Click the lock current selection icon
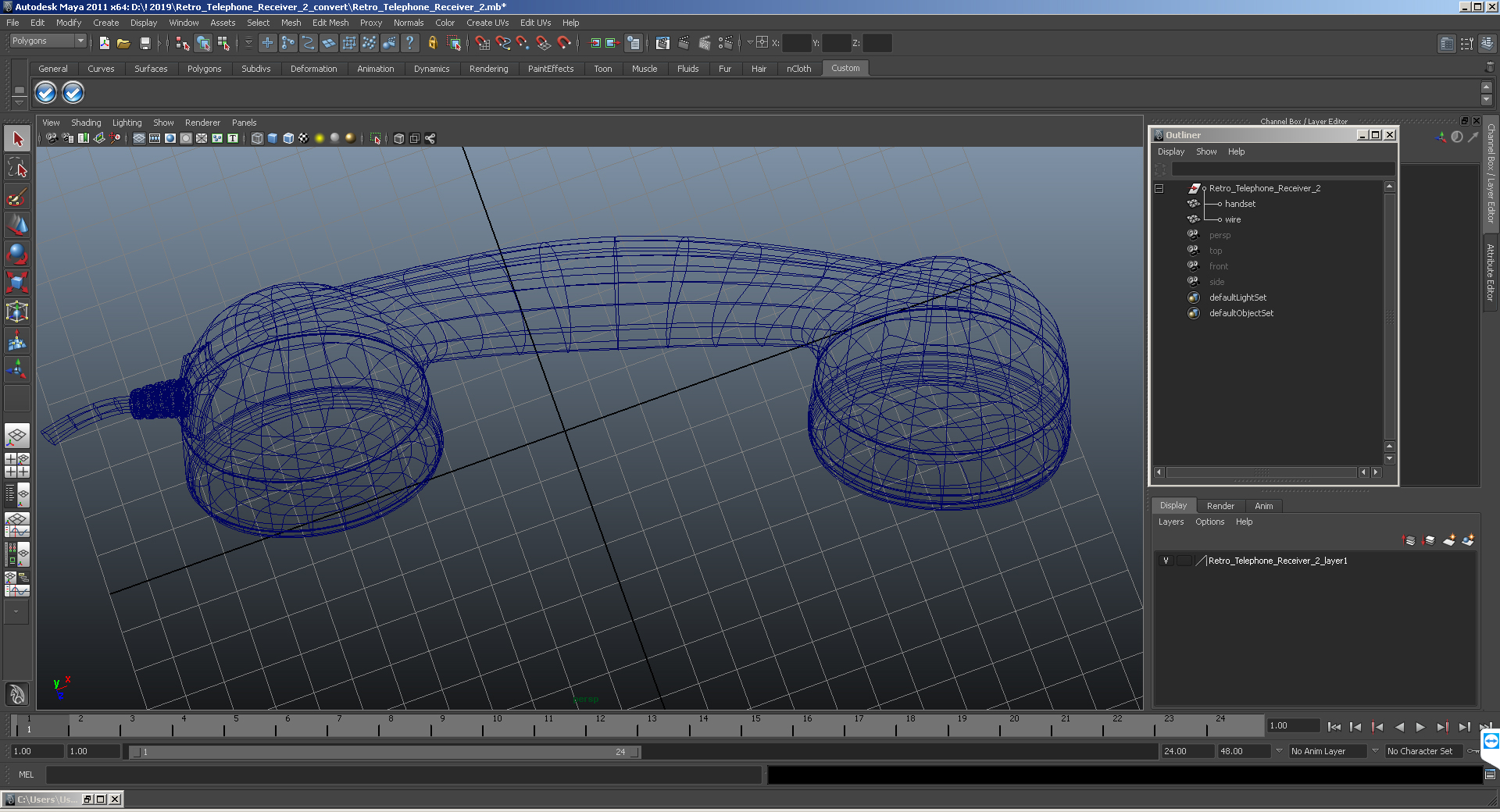The height and width of the screenshot is (812, 1500). click(x=433, y=43)
